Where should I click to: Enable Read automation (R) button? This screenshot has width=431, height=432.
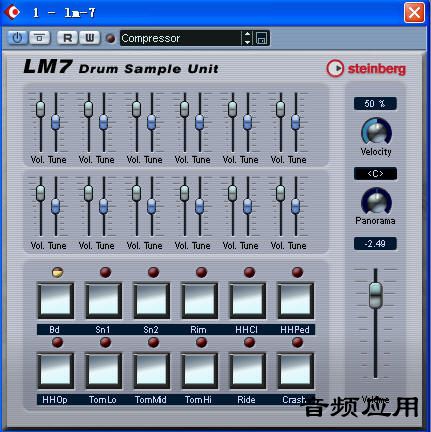click(67, 38)
